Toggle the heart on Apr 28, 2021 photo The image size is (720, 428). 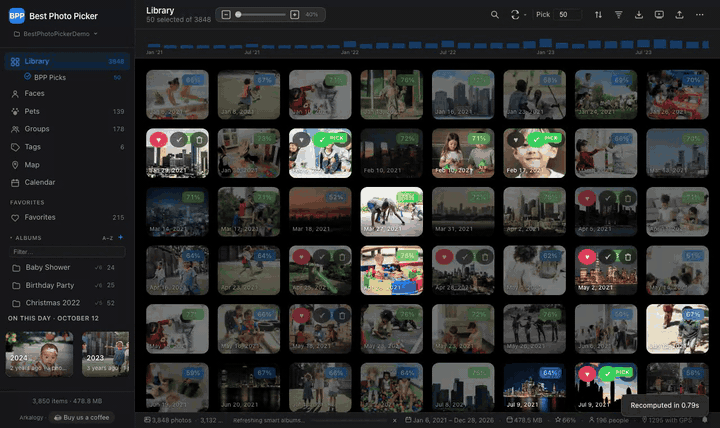pyautogui.click(x=444, y=257)
